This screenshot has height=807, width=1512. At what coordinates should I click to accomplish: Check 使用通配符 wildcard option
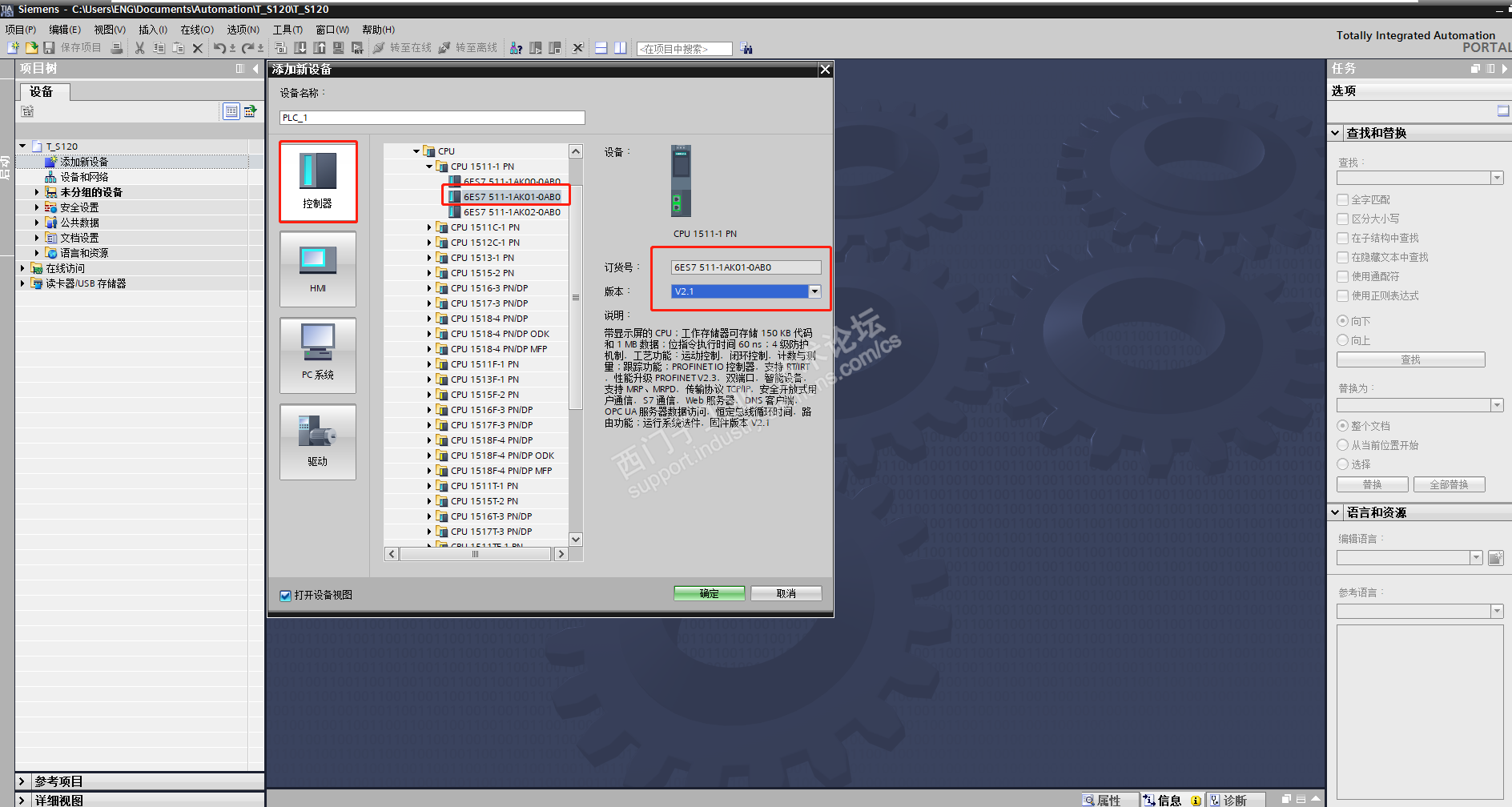pyautogui.click(x=1343, y=276)
